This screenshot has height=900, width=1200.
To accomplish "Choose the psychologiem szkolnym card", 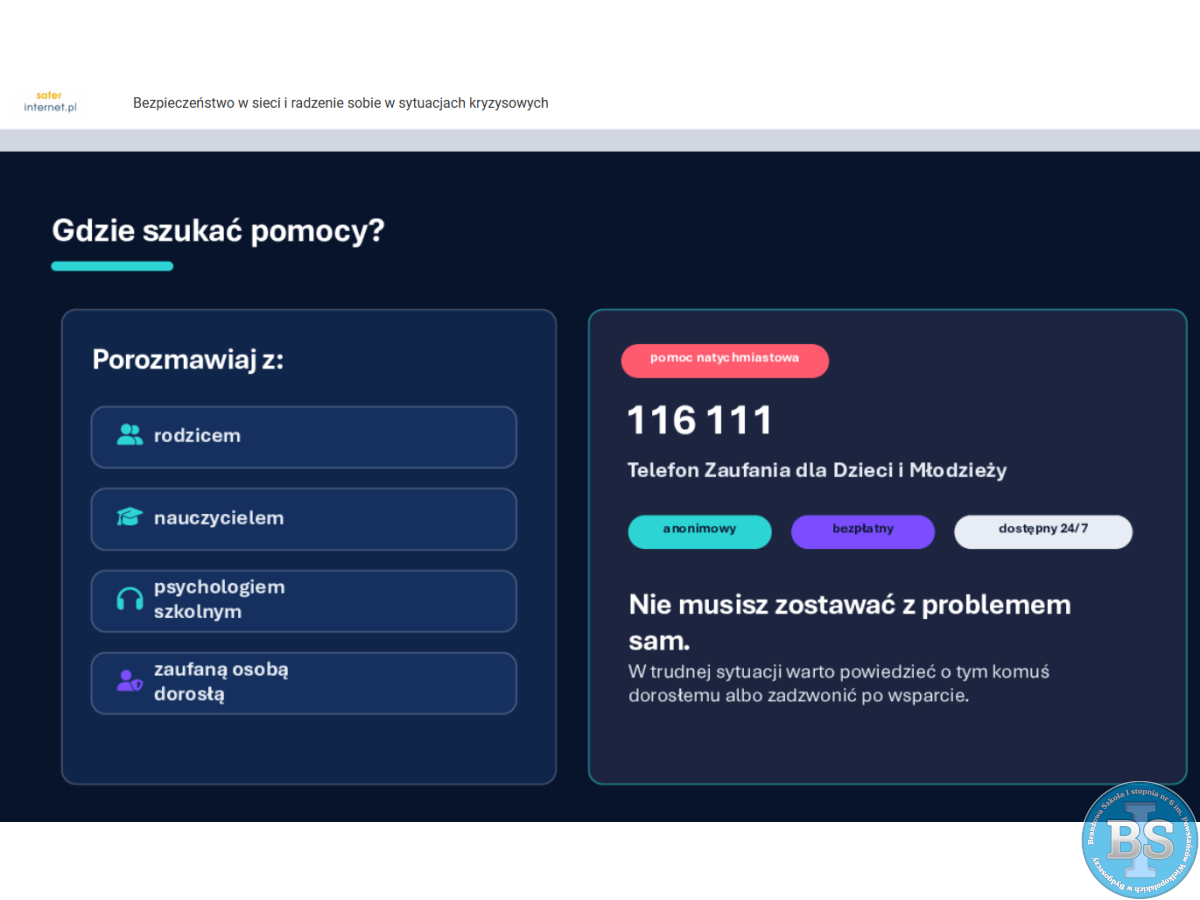I will coord(303,601).
